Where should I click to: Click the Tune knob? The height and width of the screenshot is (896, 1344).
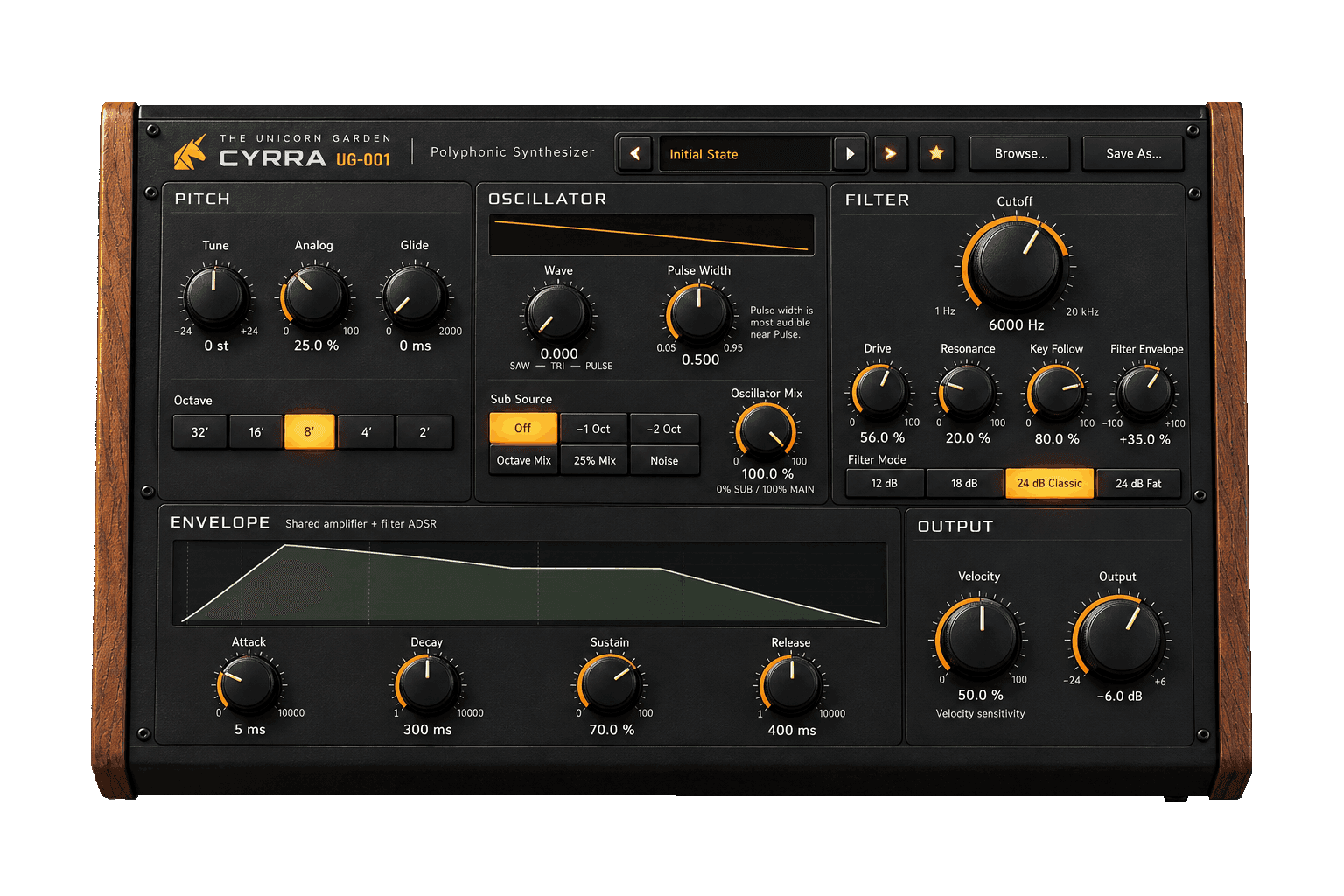215,296
